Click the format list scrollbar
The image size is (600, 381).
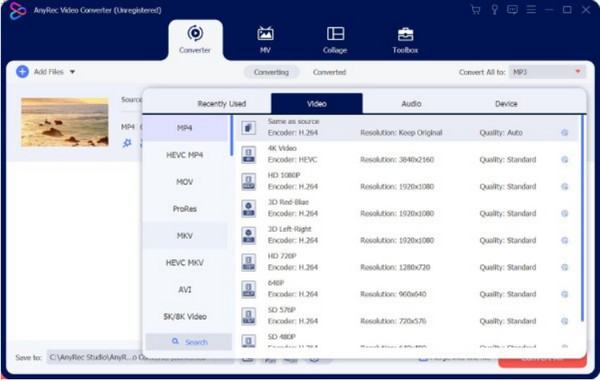(232, 136)
